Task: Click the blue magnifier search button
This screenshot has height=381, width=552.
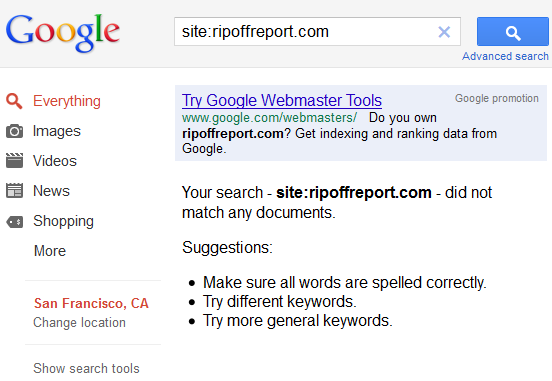Action: (x=513, y=32)
